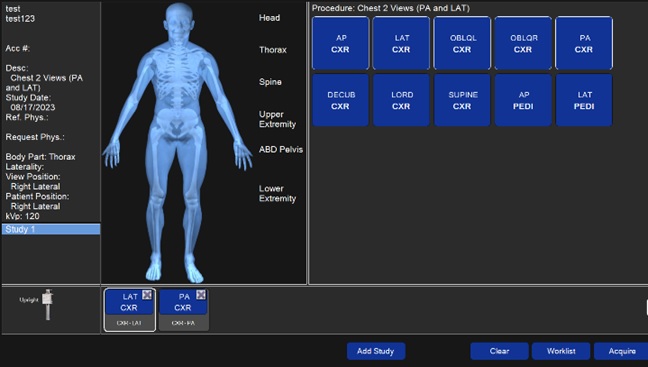Select the SUPINE CXR view tile
The image size is (648, 367).
click(x=462, y=100)
